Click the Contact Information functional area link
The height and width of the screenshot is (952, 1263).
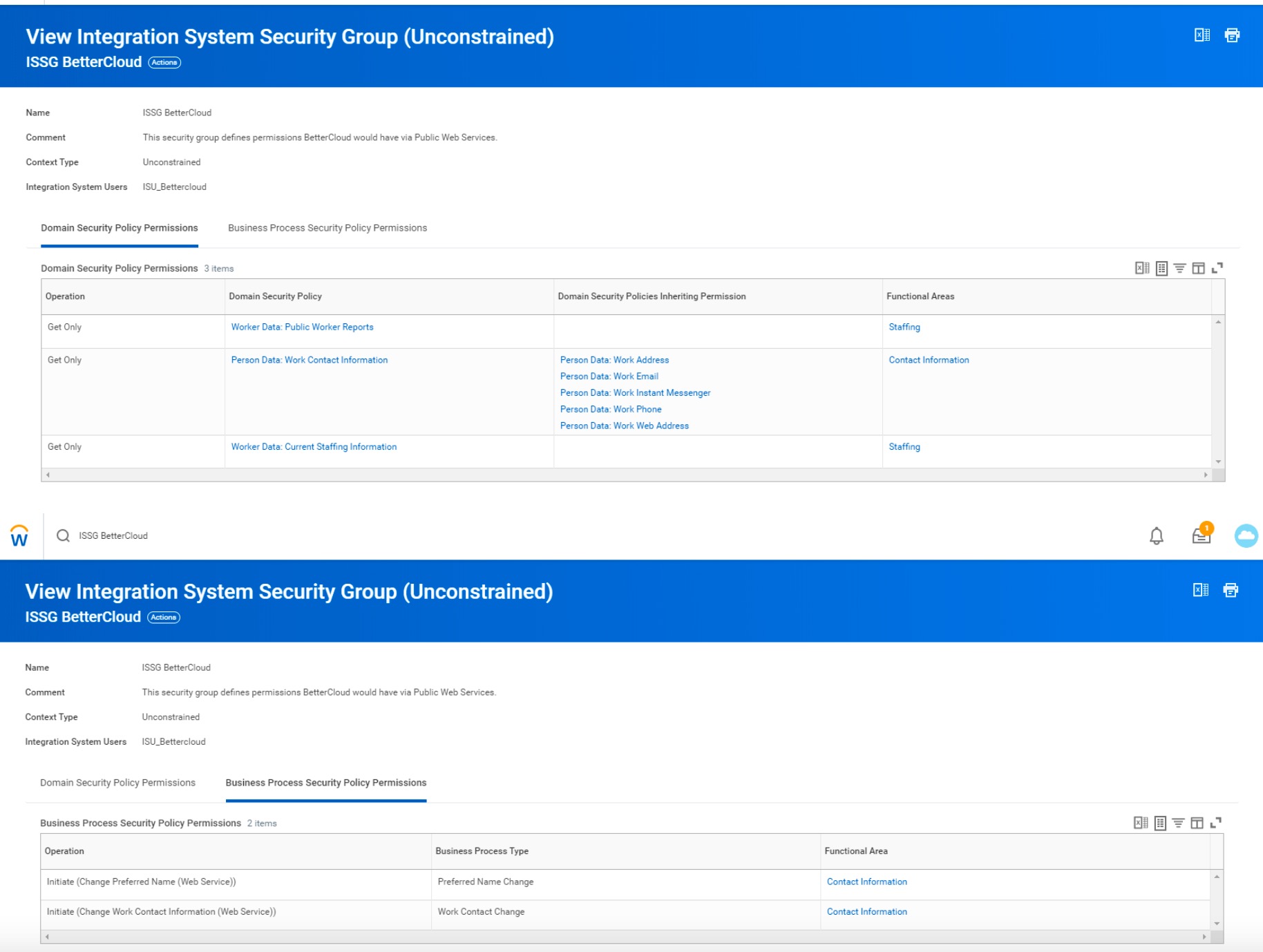click(x=929, y=360)
